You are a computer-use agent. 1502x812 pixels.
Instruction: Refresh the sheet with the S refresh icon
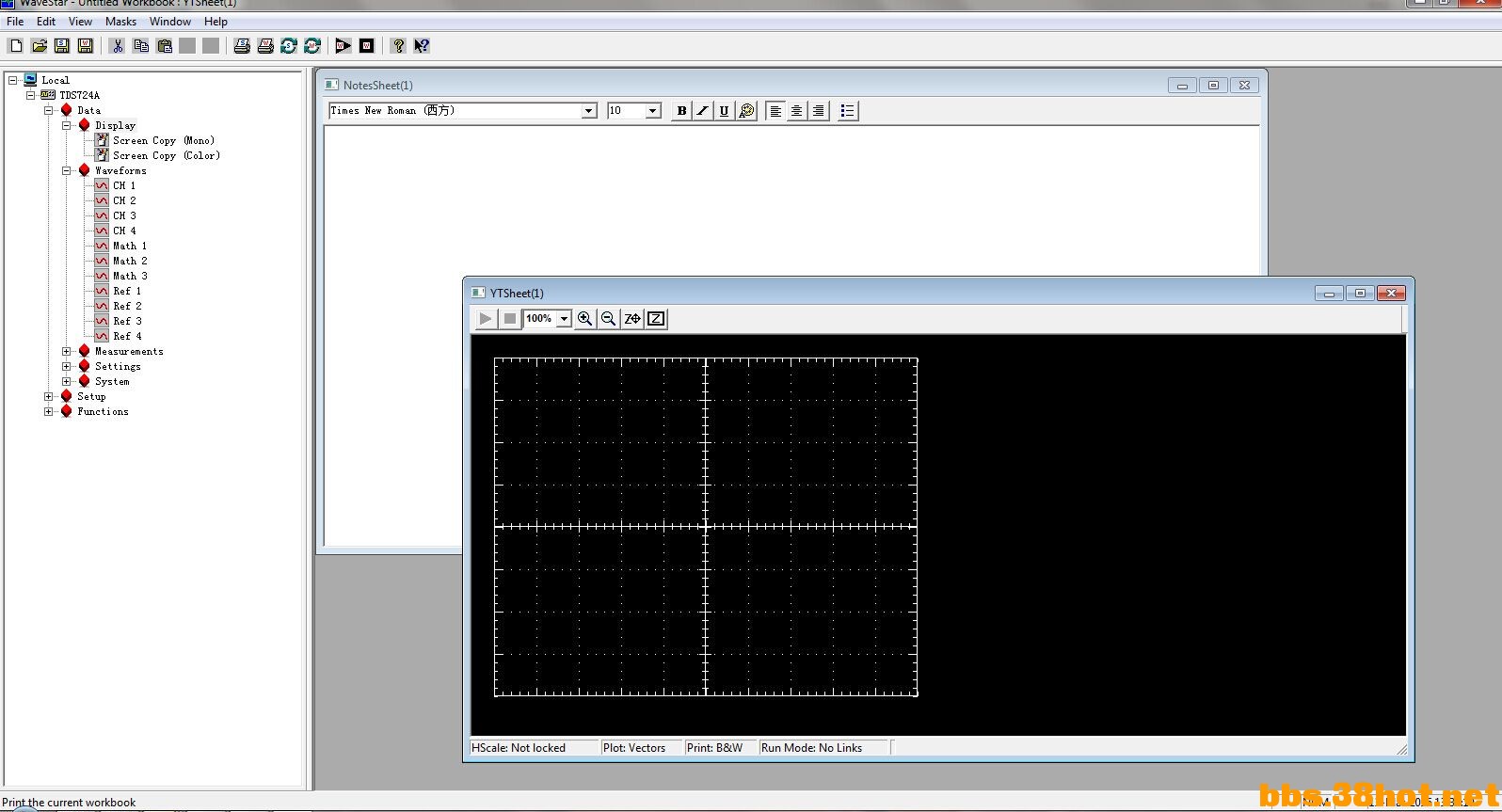tap(289, 45)
